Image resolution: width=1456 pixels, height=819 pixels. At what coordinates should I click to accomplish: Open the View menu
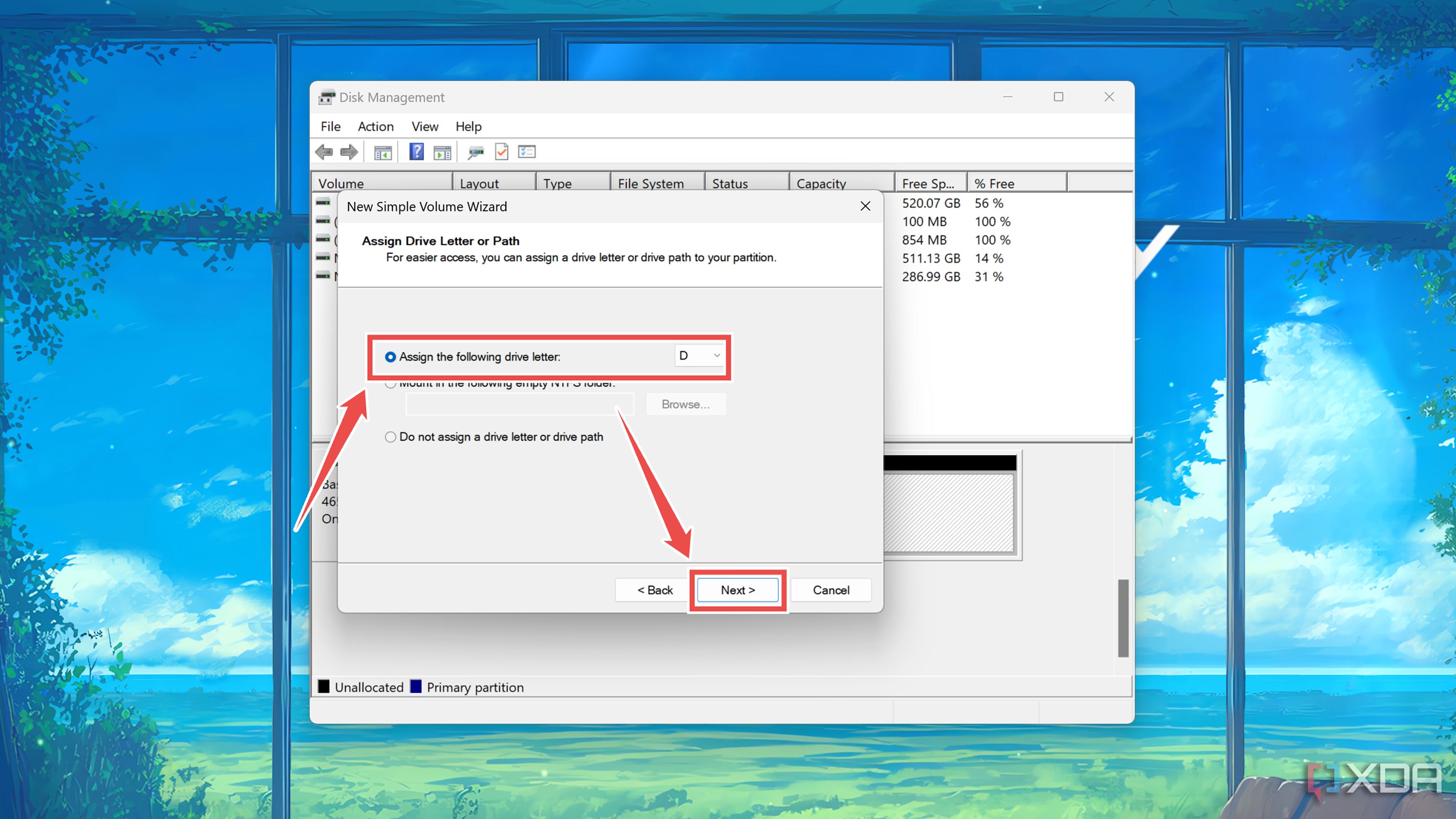(425, 127)
